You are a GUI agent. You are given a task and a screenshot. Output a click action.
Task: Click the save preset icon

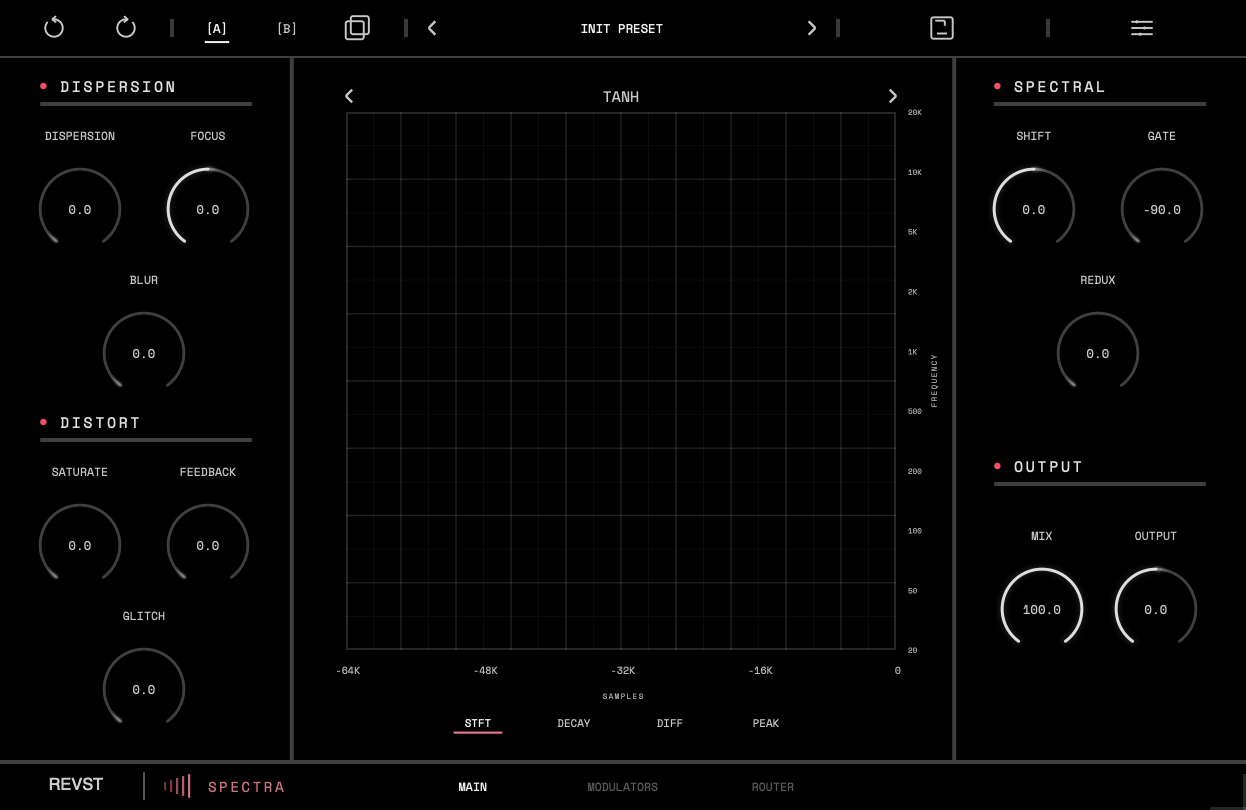click(942, 28)
